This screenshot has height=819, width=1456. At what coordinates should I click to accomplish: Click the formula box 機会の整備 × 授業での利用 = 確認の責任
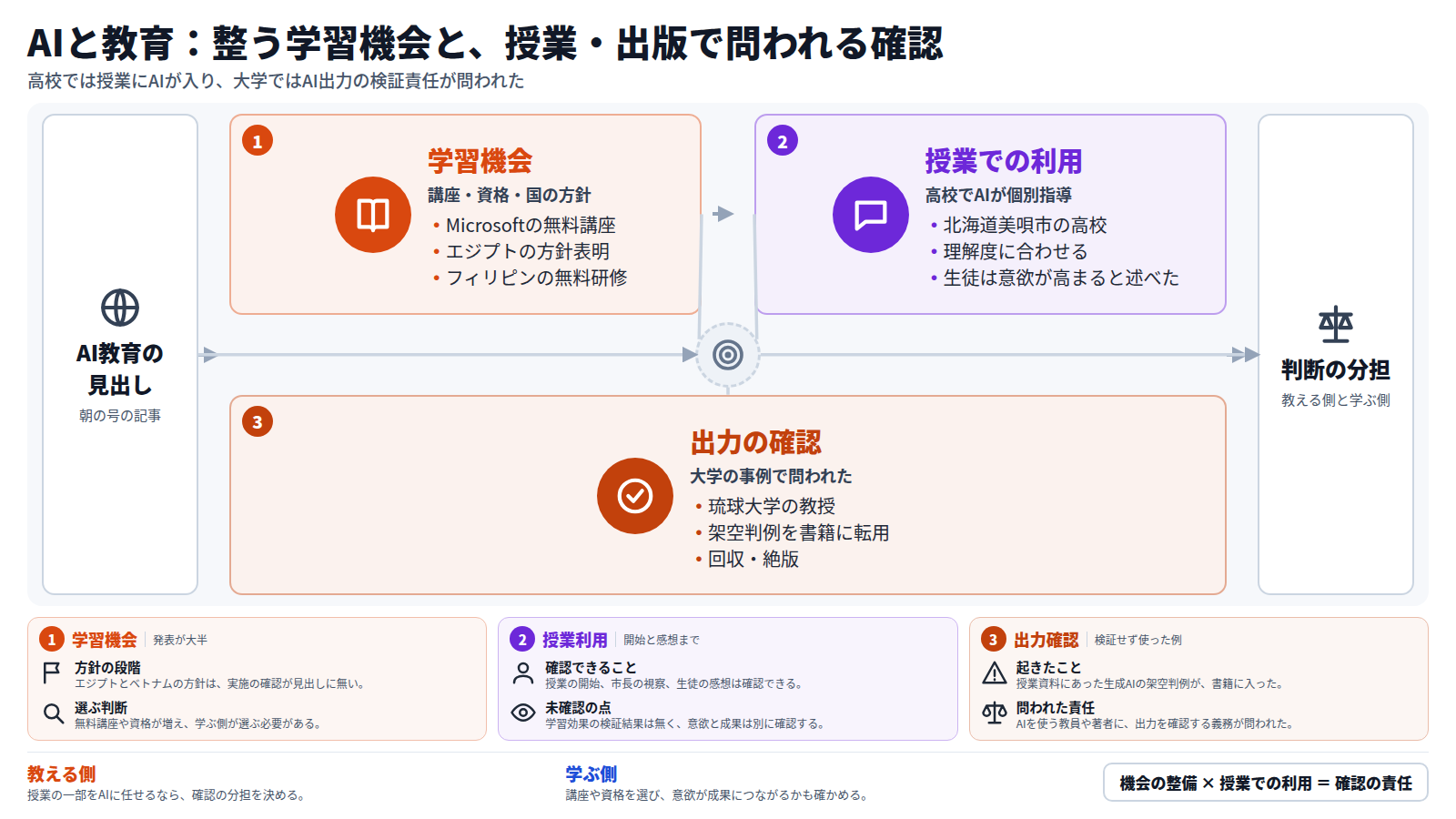[x=1265, y=783]
